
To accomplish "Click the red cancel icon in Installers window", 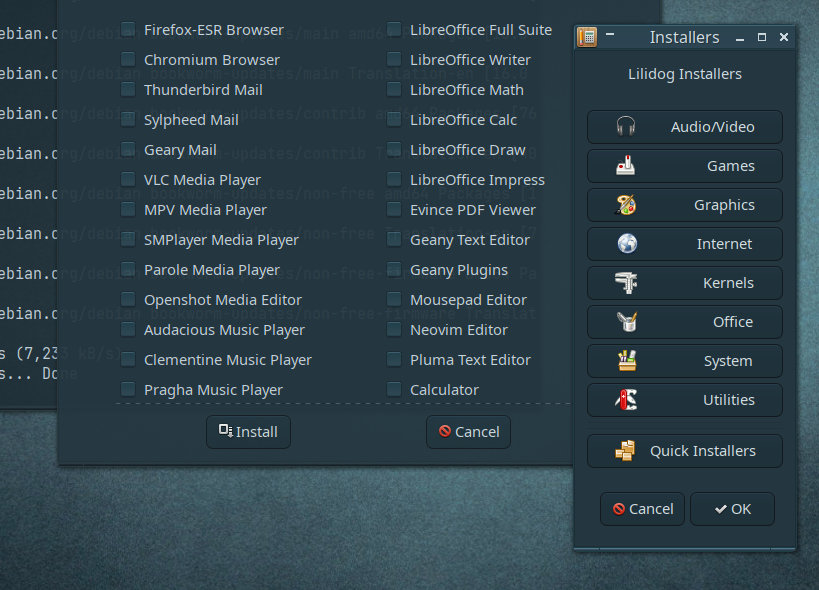I will 619,509.
